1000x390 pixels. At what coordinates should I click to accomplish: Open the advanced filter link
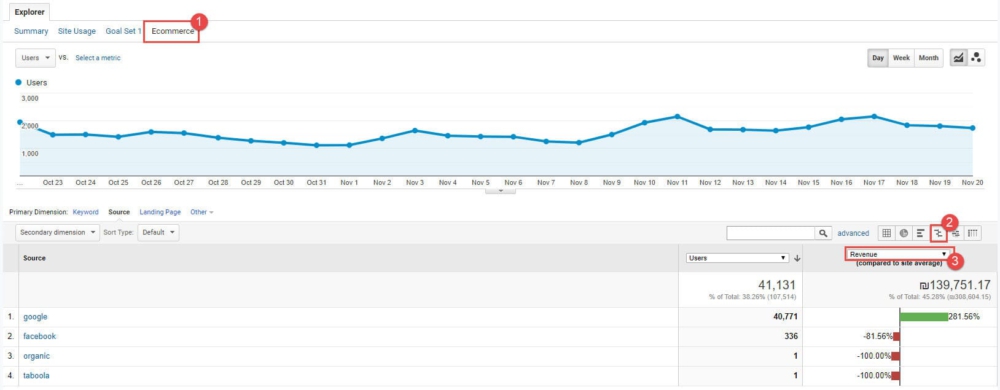click(x=853, y=233)
